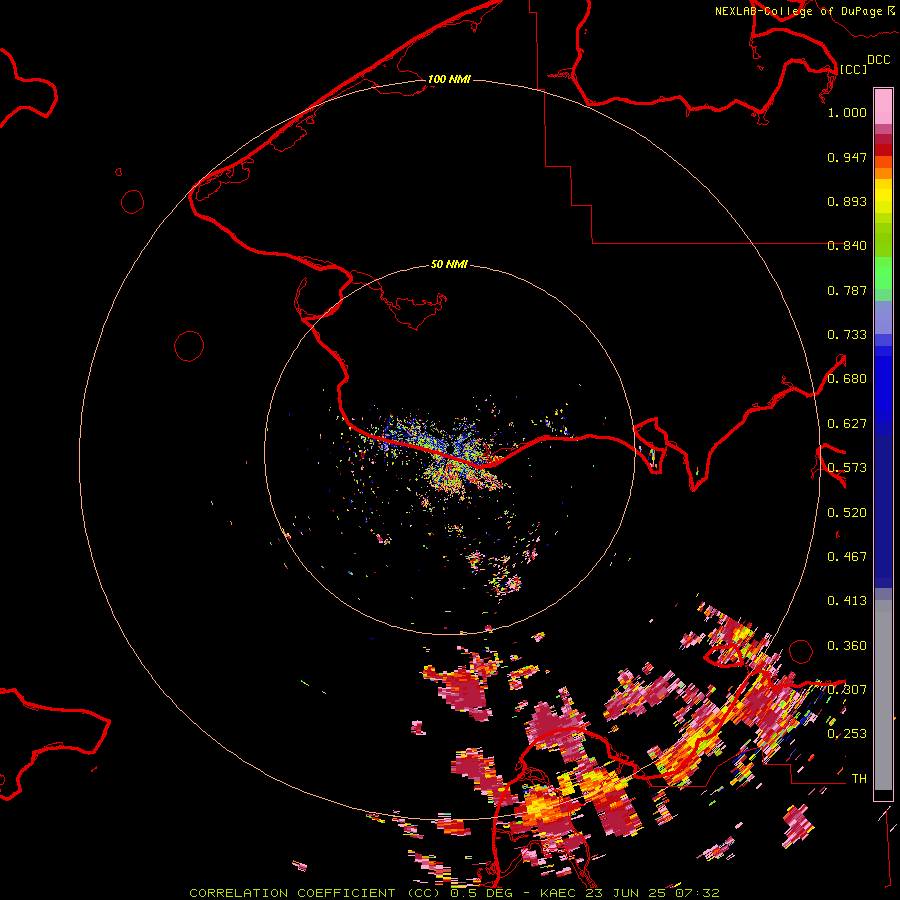Click the 0.947 scale value

[847, 157]
